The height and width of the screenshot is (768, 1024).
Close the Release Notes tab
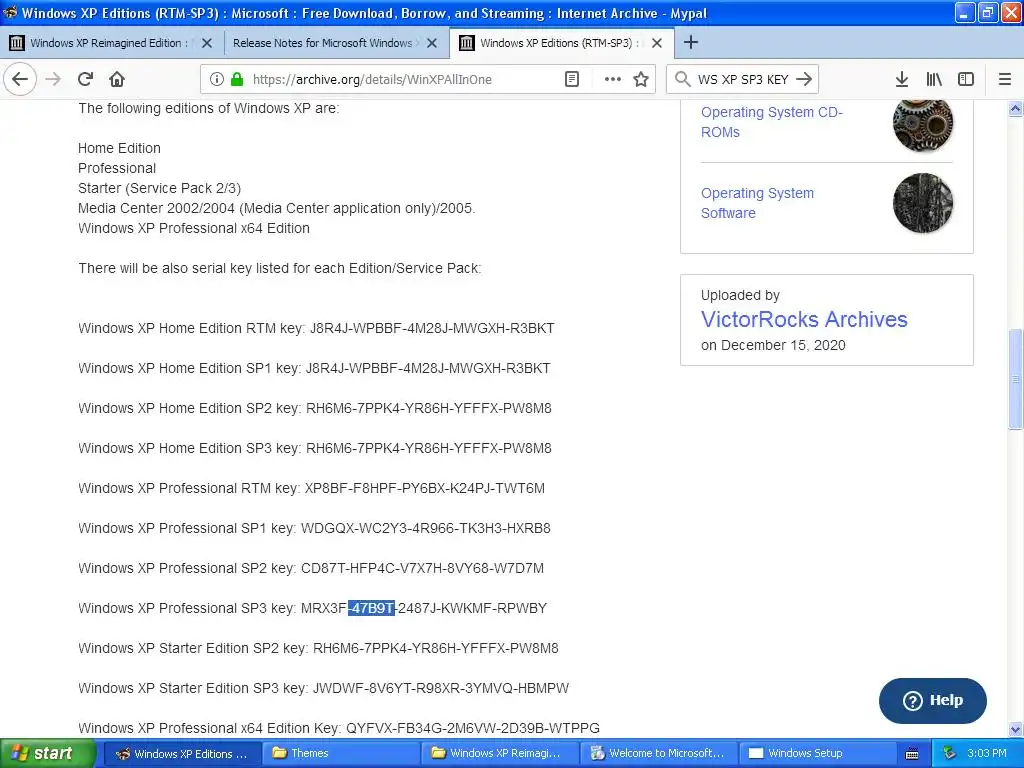[x=432, y=43]
